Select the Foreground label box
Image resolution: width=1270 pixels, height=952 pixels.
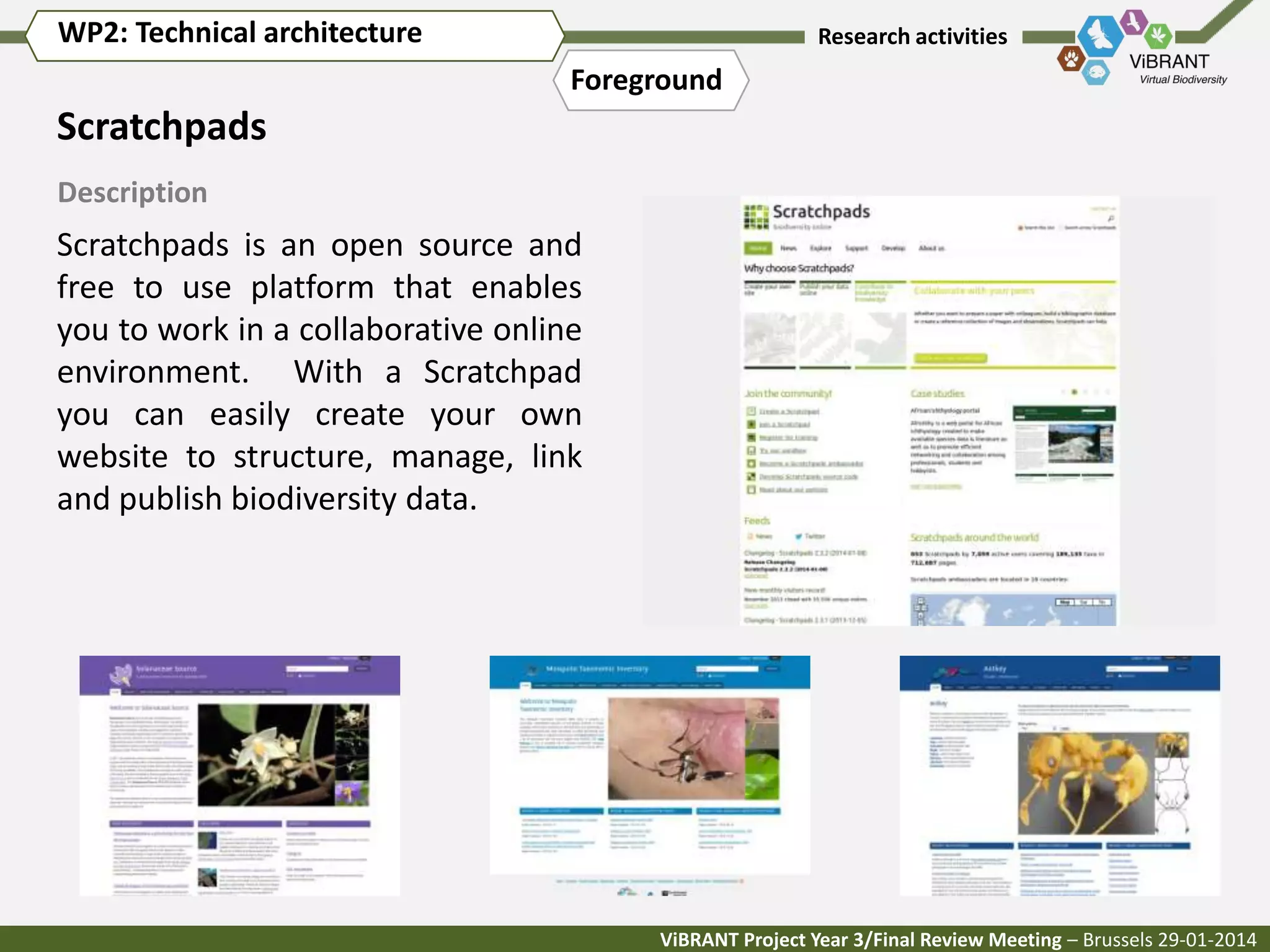pyautogui.click(x=651, y=81)
